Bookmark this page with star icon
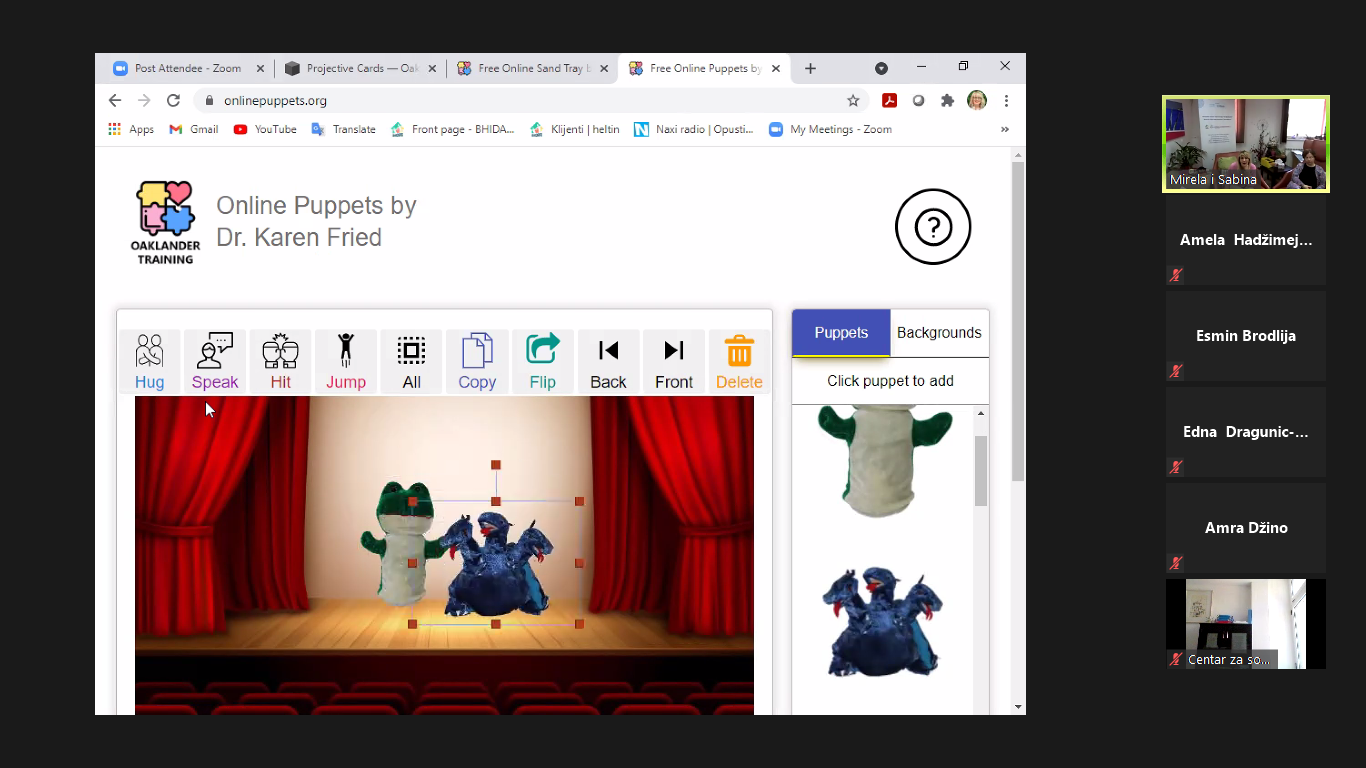The width and height of the screenshot is (1366, 768). point(853,100)
